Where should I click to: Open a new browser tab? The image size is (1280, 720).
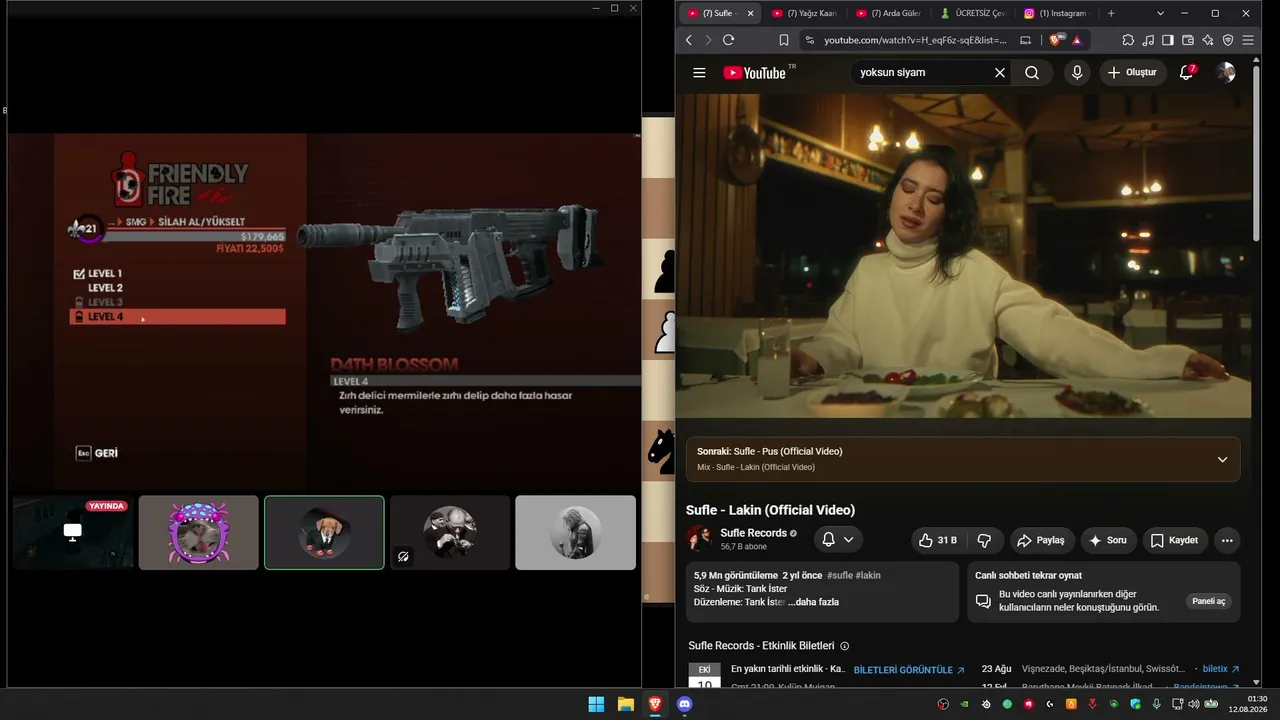tap(1111, 13)
